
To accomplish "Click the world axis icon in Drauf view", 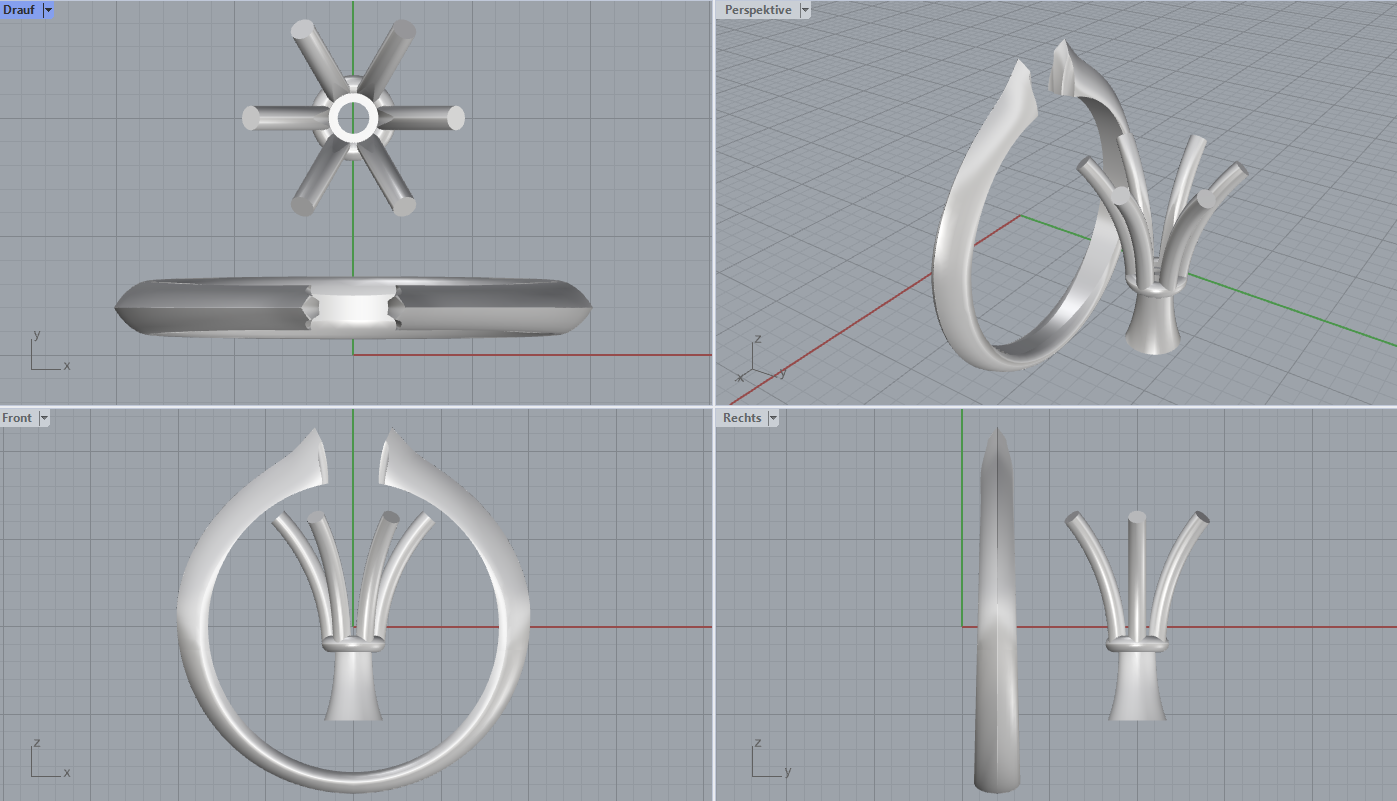I will (x=45, y=355).
